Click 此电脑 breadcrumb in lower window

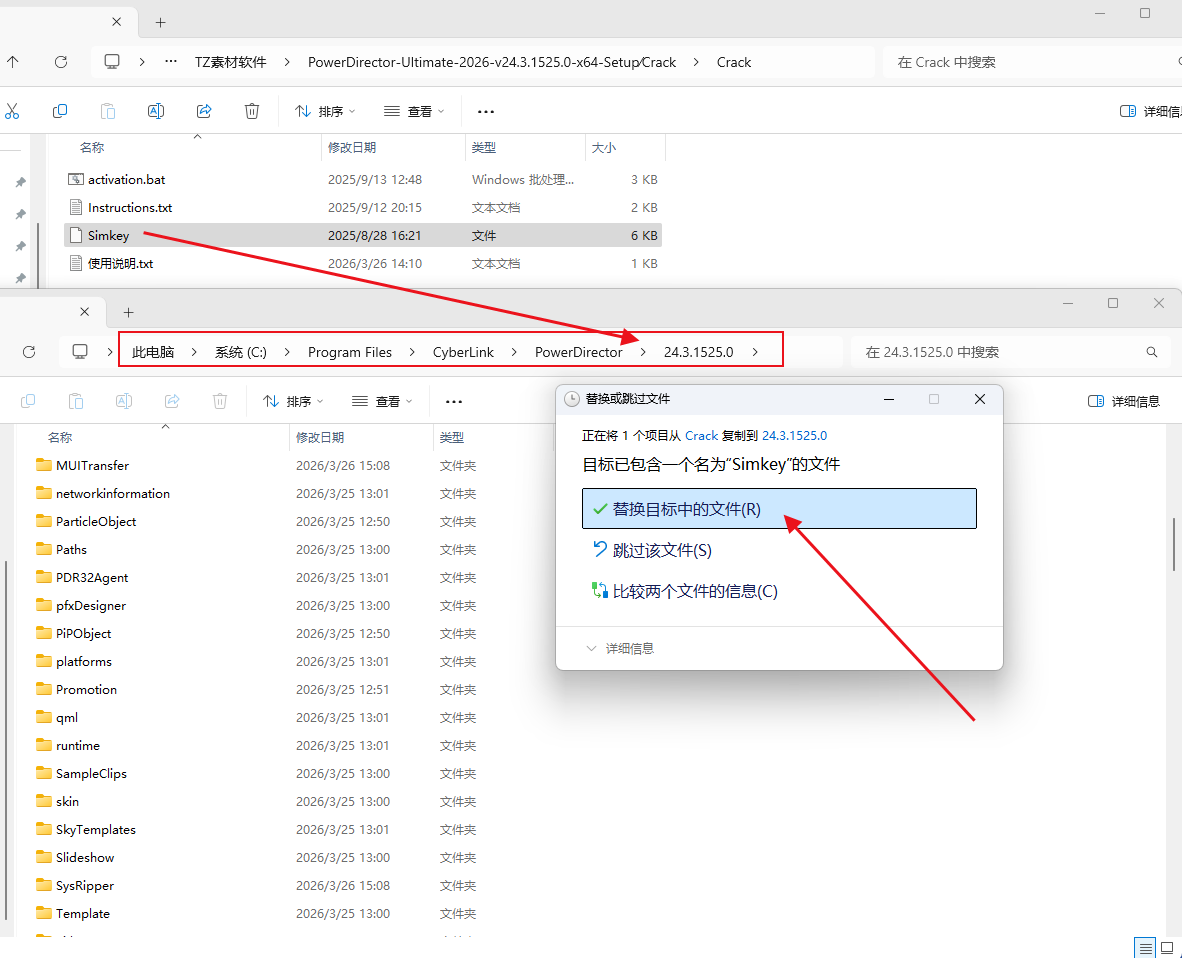pos(153,352)
